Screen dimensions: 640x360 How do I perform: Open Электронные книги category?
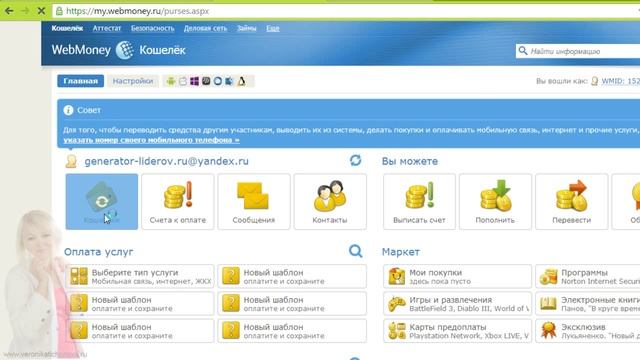588,304
